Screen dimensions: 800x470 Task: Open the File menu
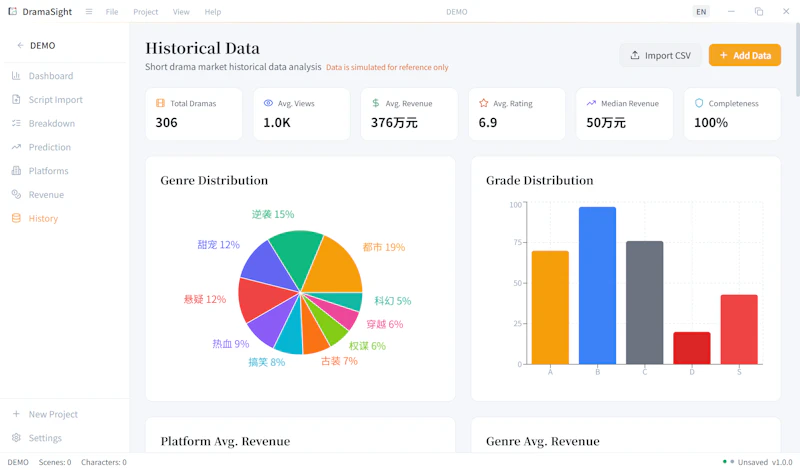coord(112,12)
